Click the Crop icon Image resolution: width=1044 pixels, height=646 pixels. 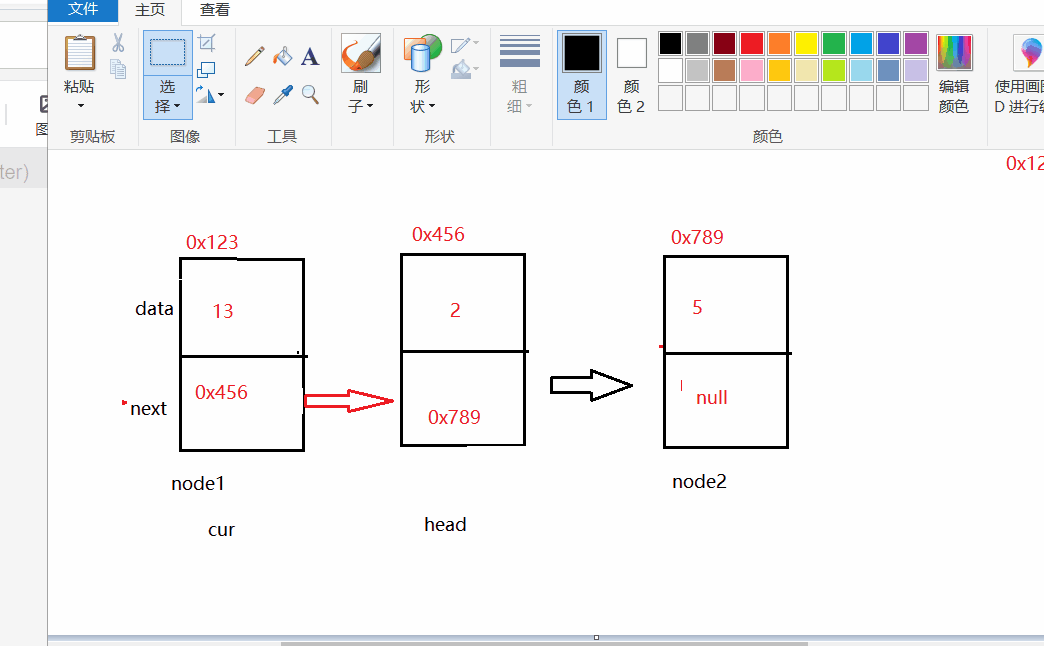click(x=207, y=43)
